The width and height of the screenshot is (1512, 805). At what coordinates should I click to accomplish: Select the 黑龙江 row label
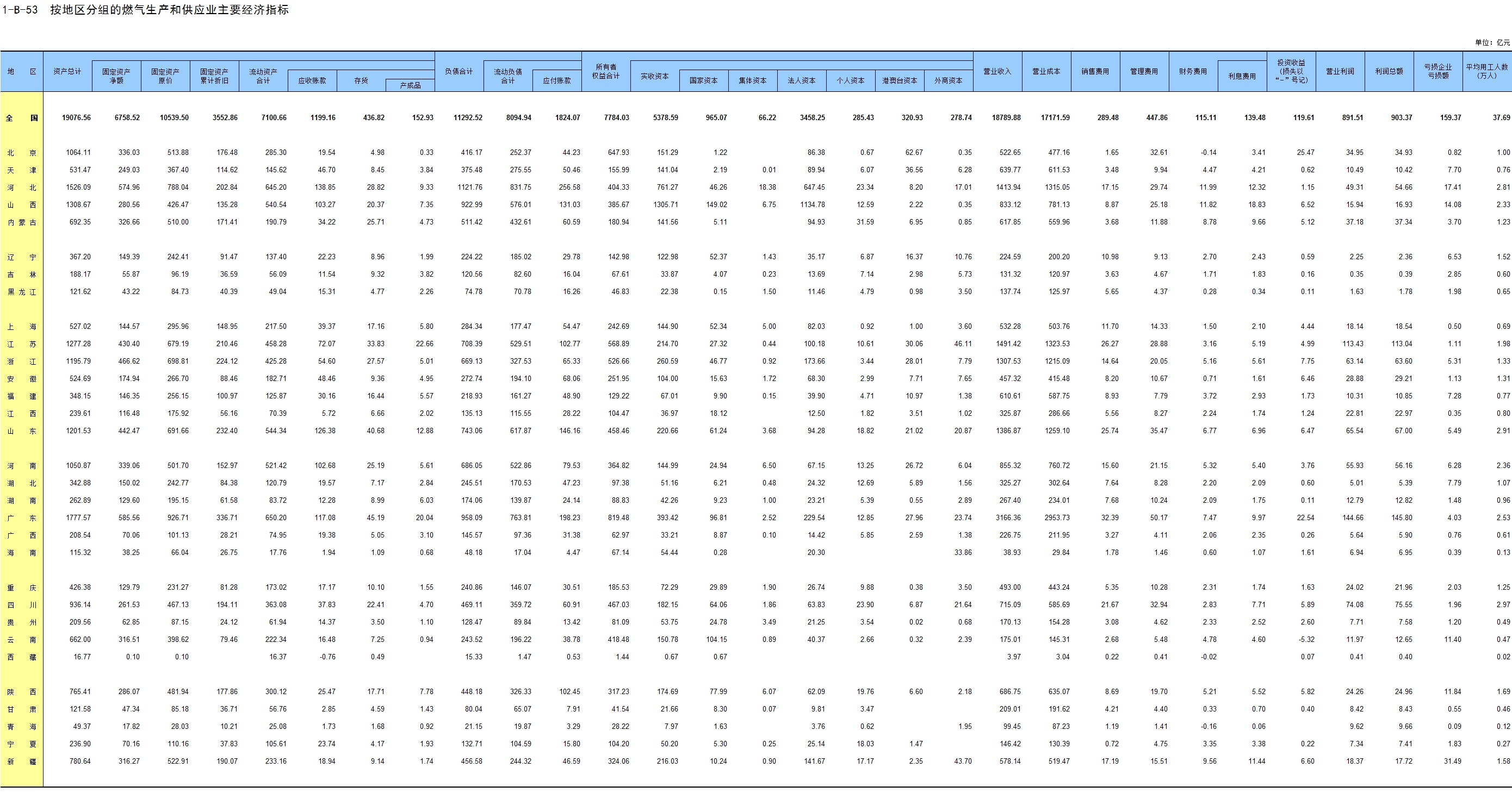(x=21, y=291)
